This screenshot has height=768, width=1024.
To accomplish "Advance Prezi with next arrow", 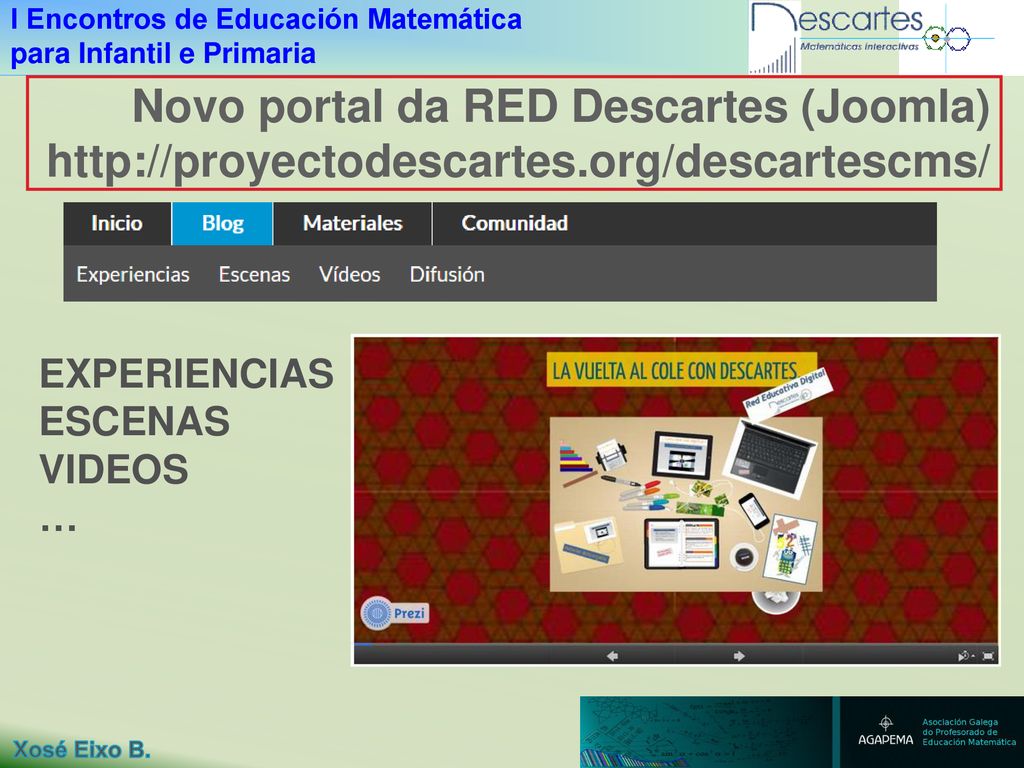I will point(739,656).
